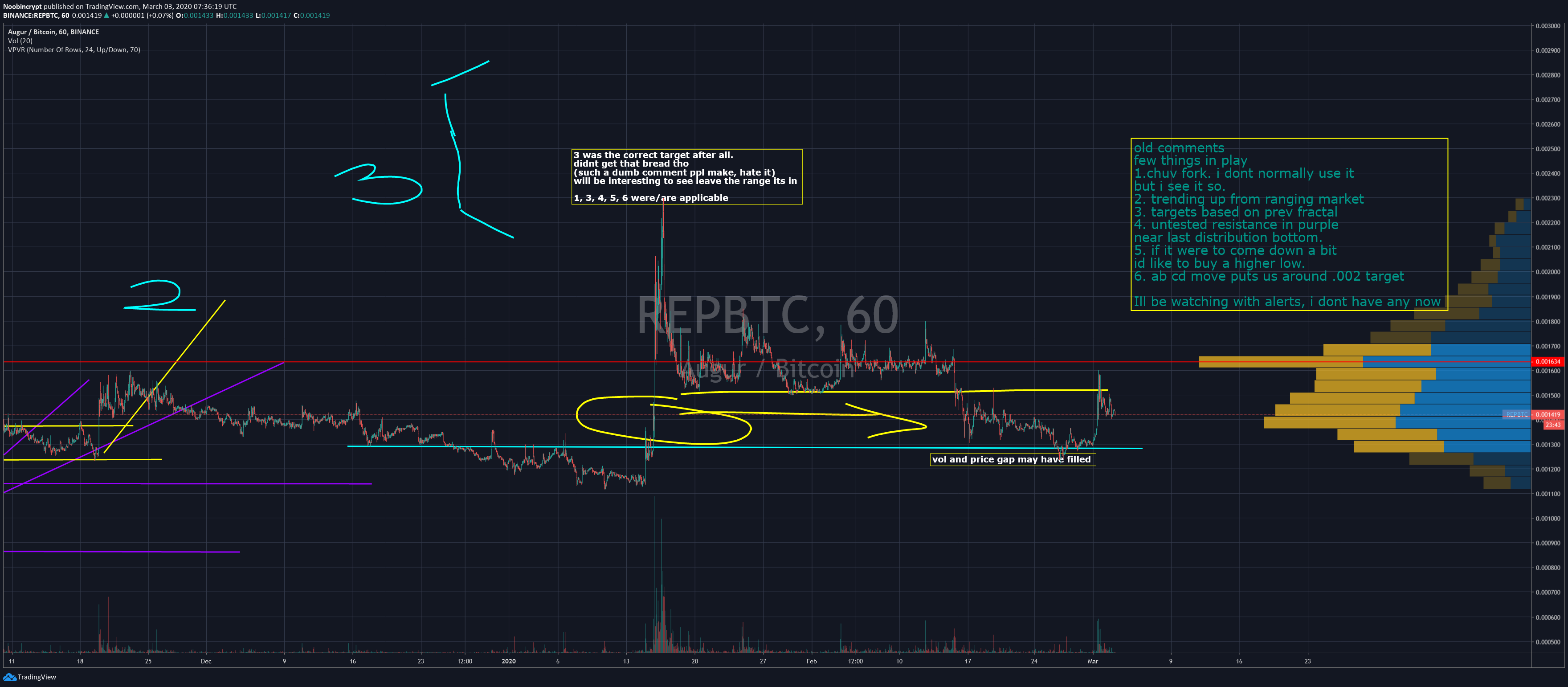Click the 10 date label on time axis
This screenshot has height=687, width=1568.
coord(899,661)
